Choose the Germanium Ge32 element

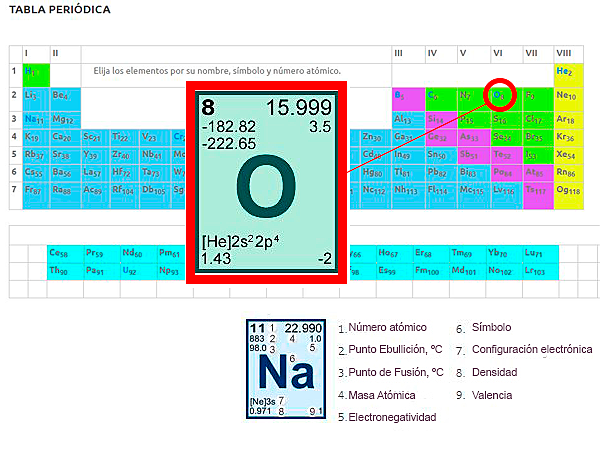click(441, 138)
